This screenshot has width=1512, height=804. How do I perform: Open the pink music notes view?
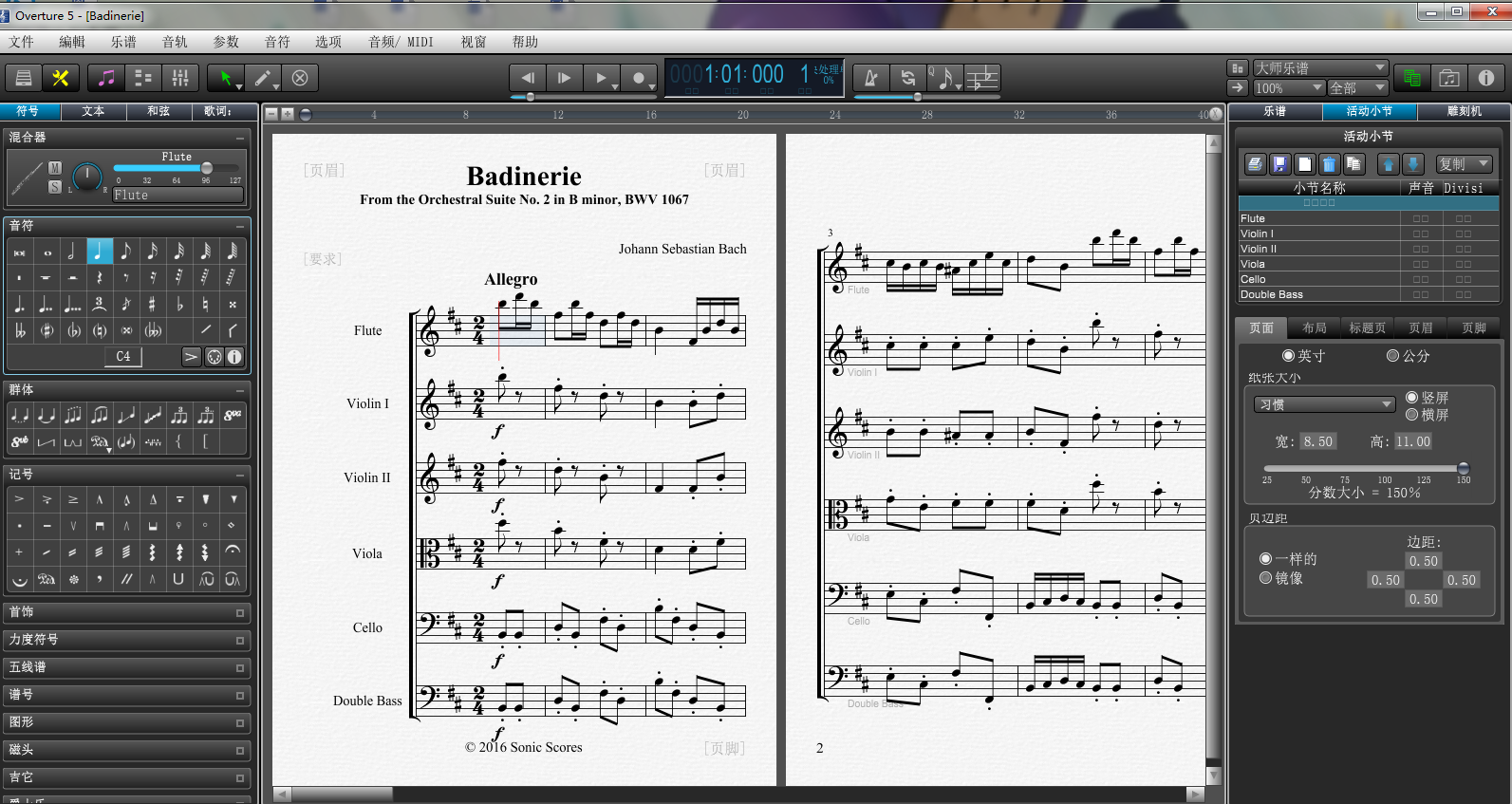106,78
